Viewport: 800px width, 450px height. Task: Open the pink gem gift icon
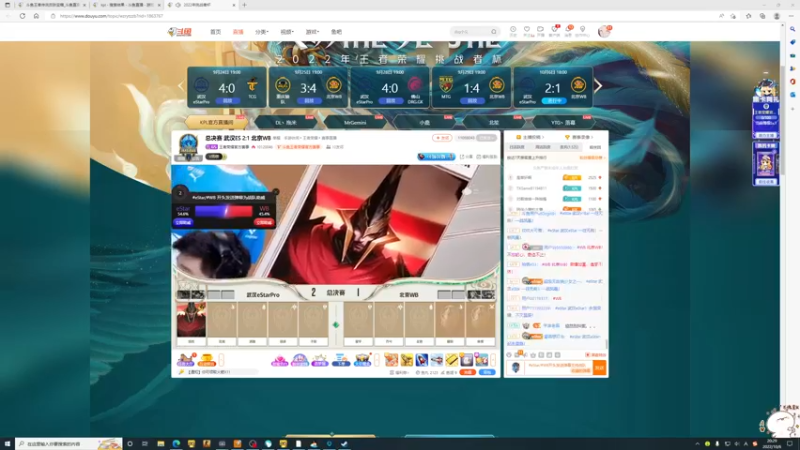click(279, 360)
